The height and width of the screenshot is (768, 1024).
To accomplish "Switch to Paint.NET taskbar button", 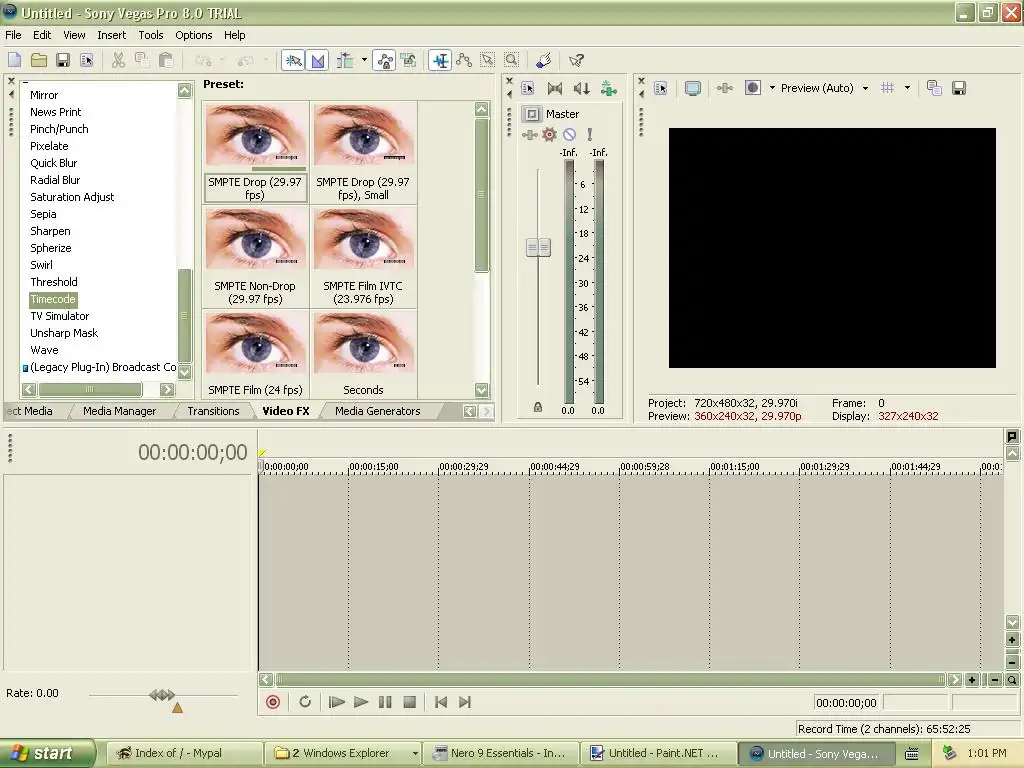I will pyautogui.click(x=658, y=754).
